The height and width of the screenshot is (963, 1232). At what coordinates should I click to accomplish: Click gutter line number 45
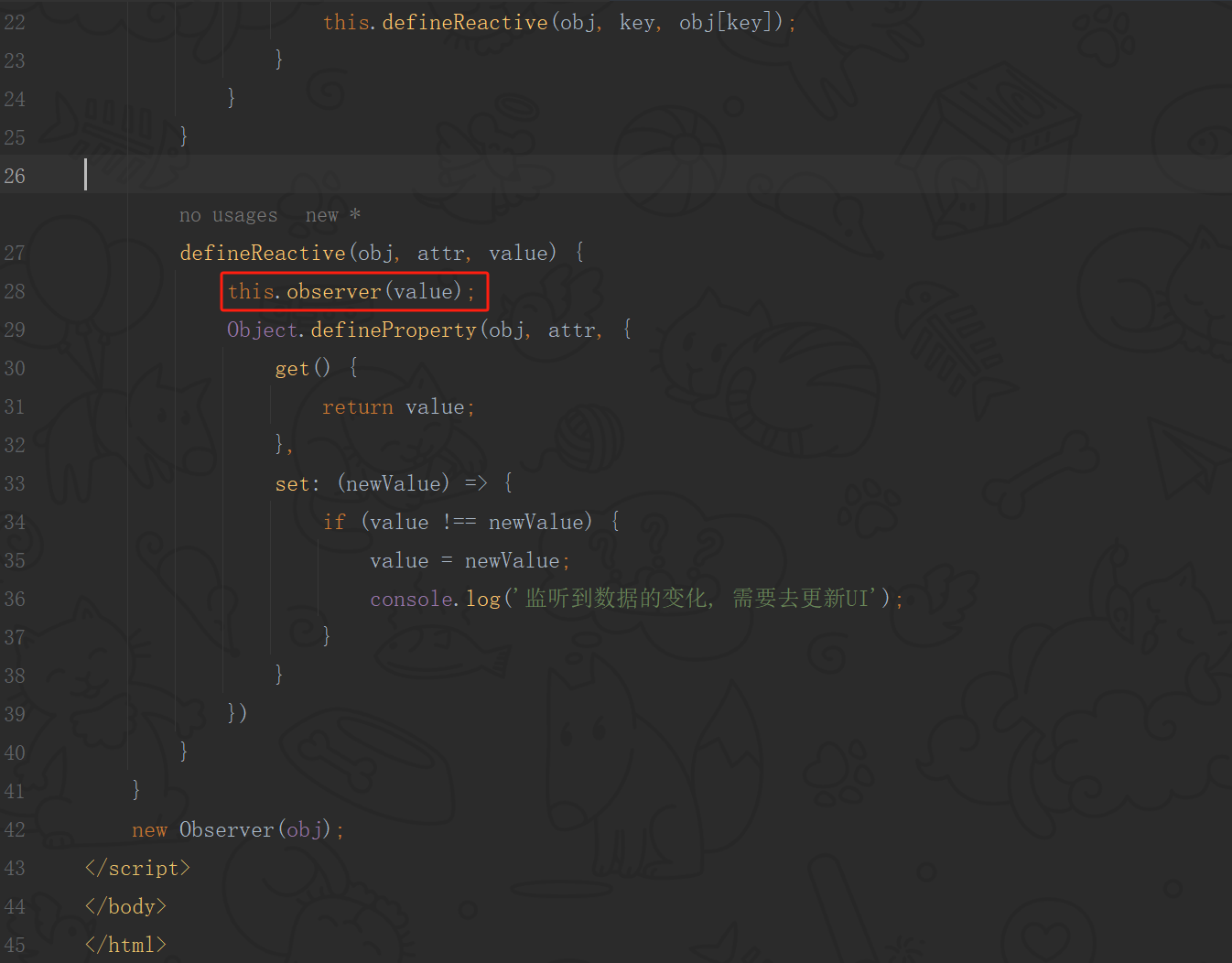15,945
